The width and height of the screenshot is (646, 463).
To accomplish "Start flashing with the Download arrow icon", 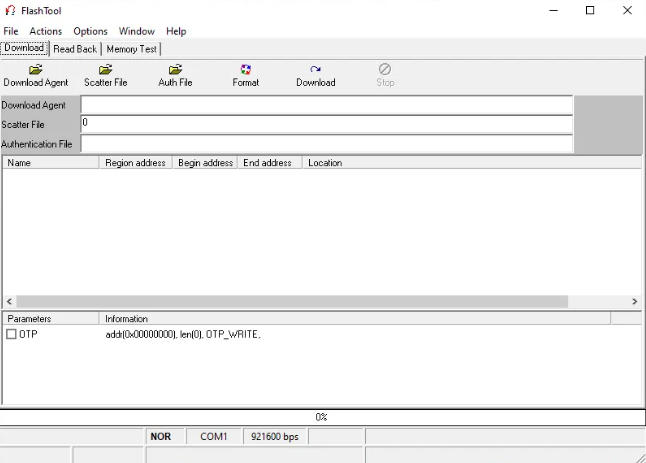I will pyautogui.click(x=316, y=69).
